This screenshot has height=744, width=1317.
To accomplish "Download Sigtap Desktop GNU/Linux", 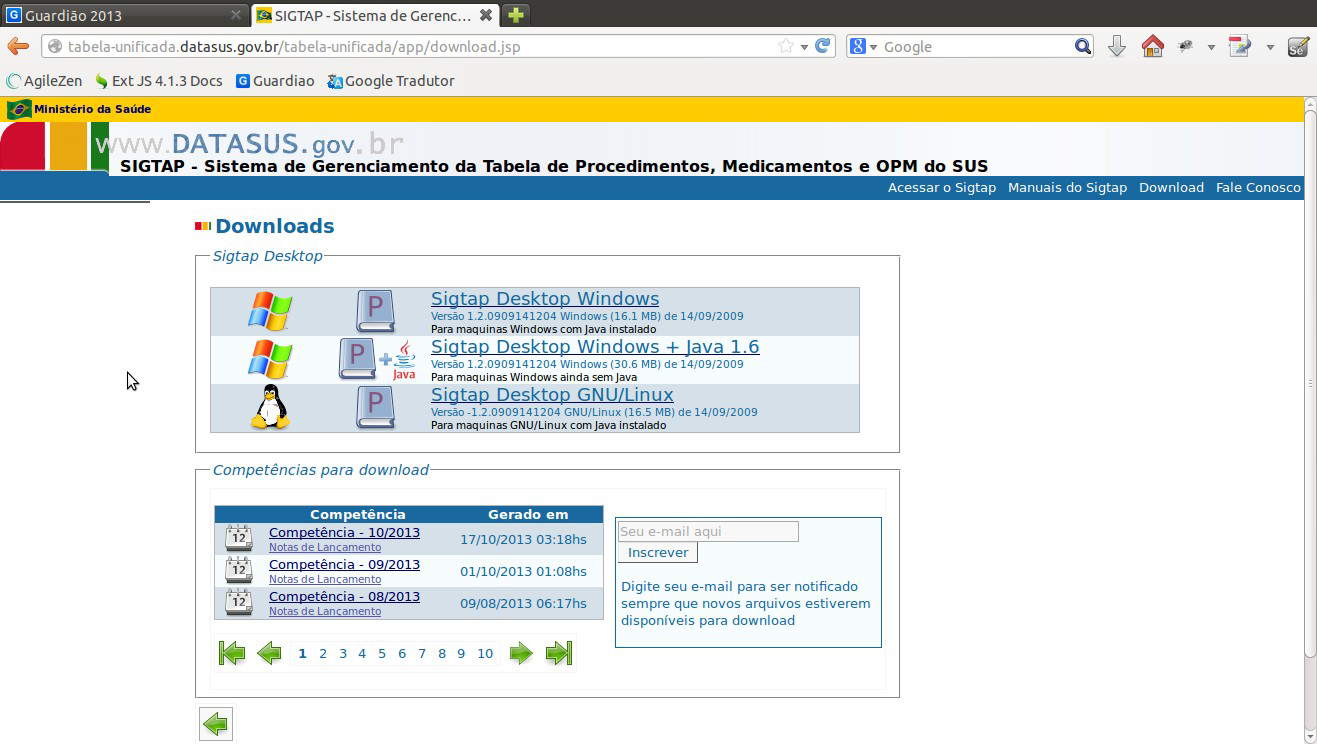I will click(x=552, y=395).
